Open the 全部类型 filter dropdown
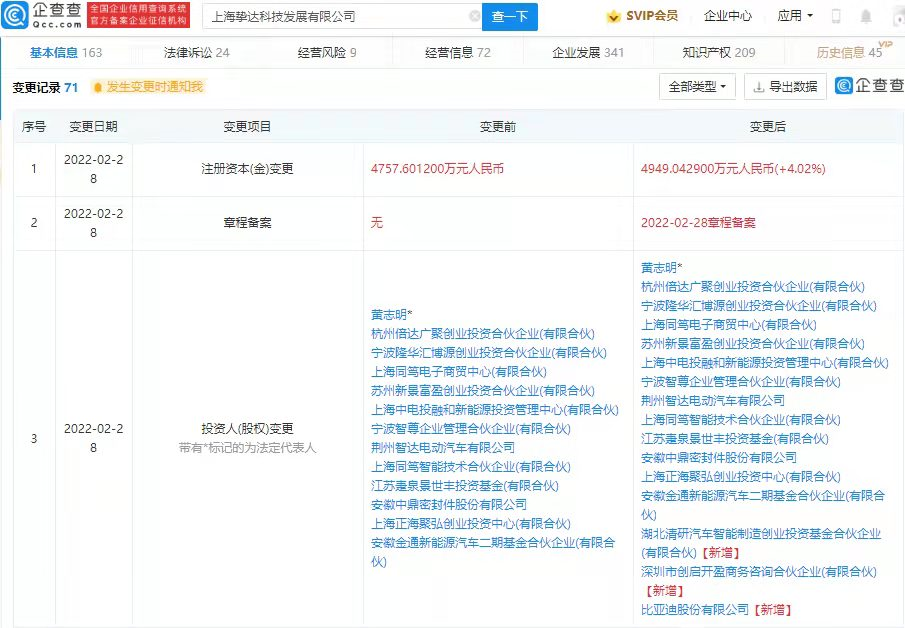The width and height of the screenshot is (905, 628). pos(694,87)
